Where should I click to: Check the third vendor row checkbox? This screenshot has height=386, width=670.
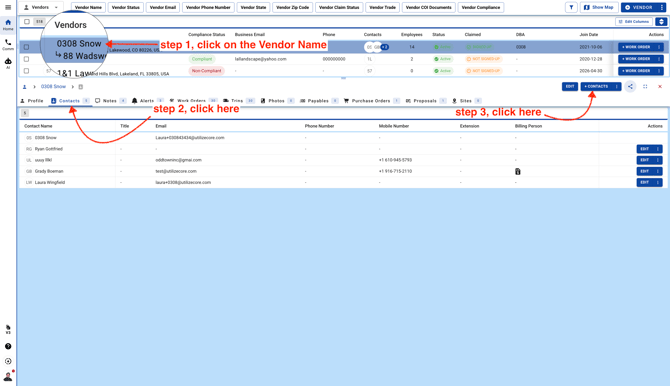(26, 71)
